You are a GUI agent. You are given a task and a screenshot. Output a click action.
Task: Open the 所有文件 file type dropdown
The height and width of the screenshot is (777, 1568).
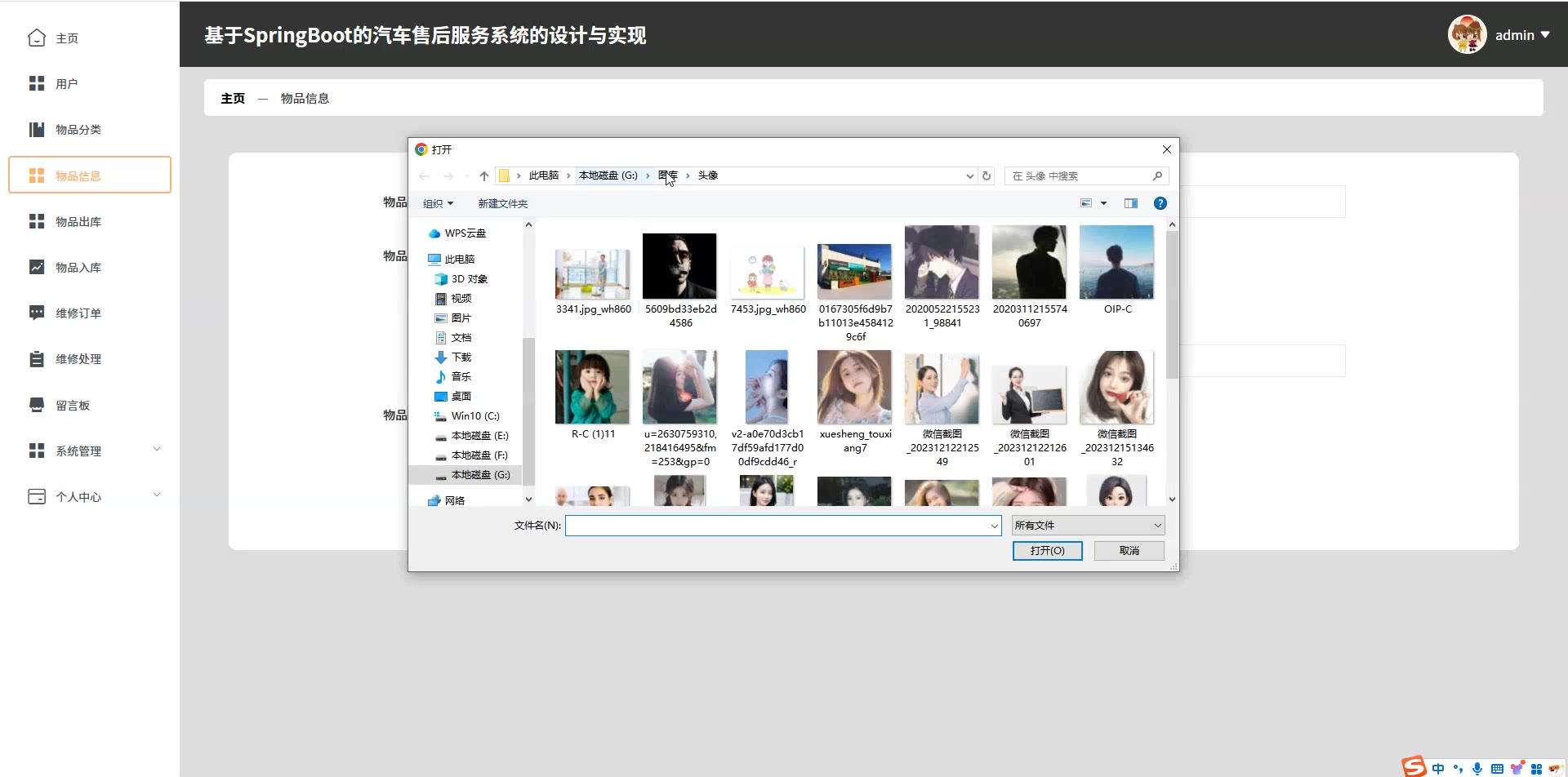click(x=1088, y=525)
